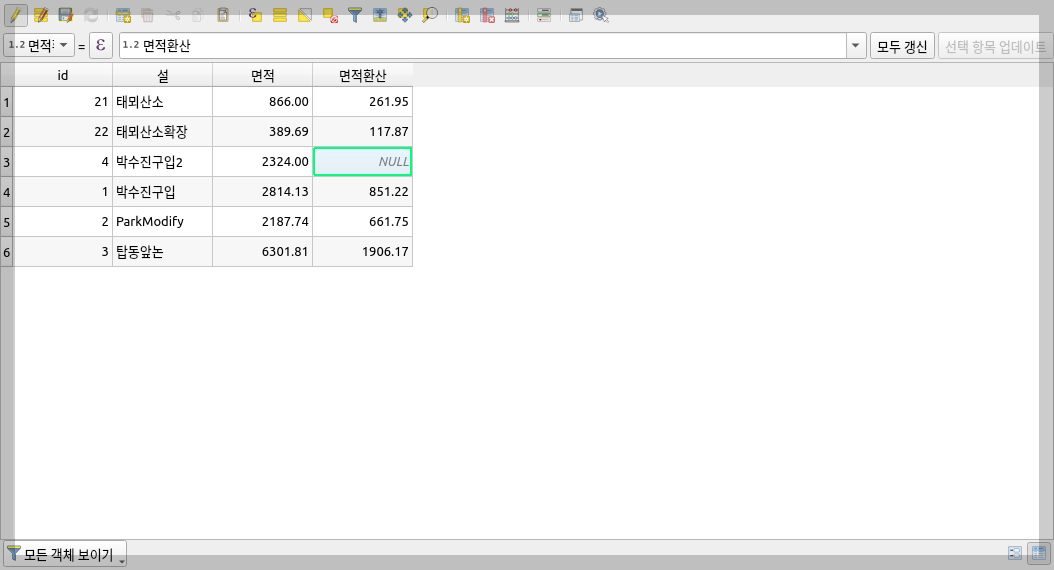Click the 2187.74 area cell

pos(263,221)
